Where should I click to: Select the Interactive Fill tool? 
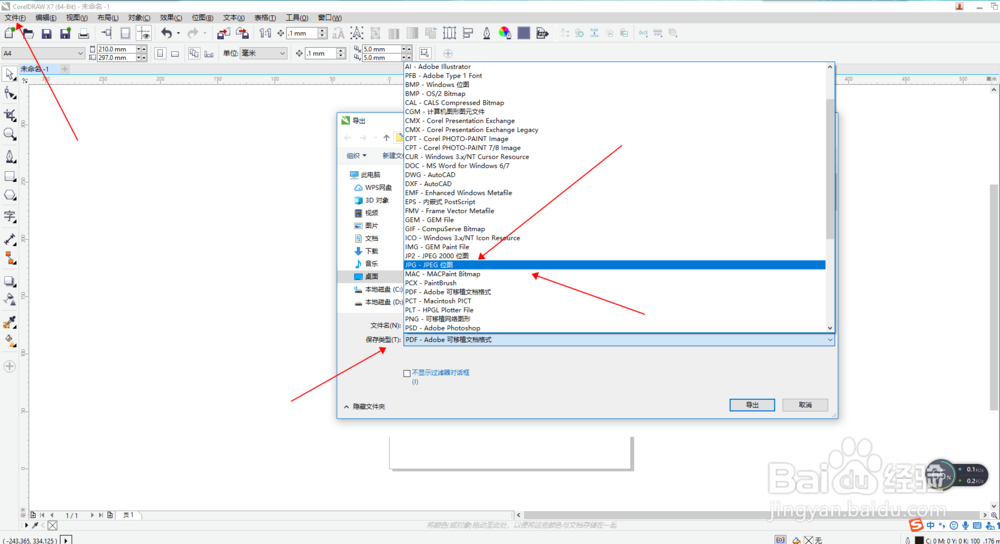[x=10, y=341]
